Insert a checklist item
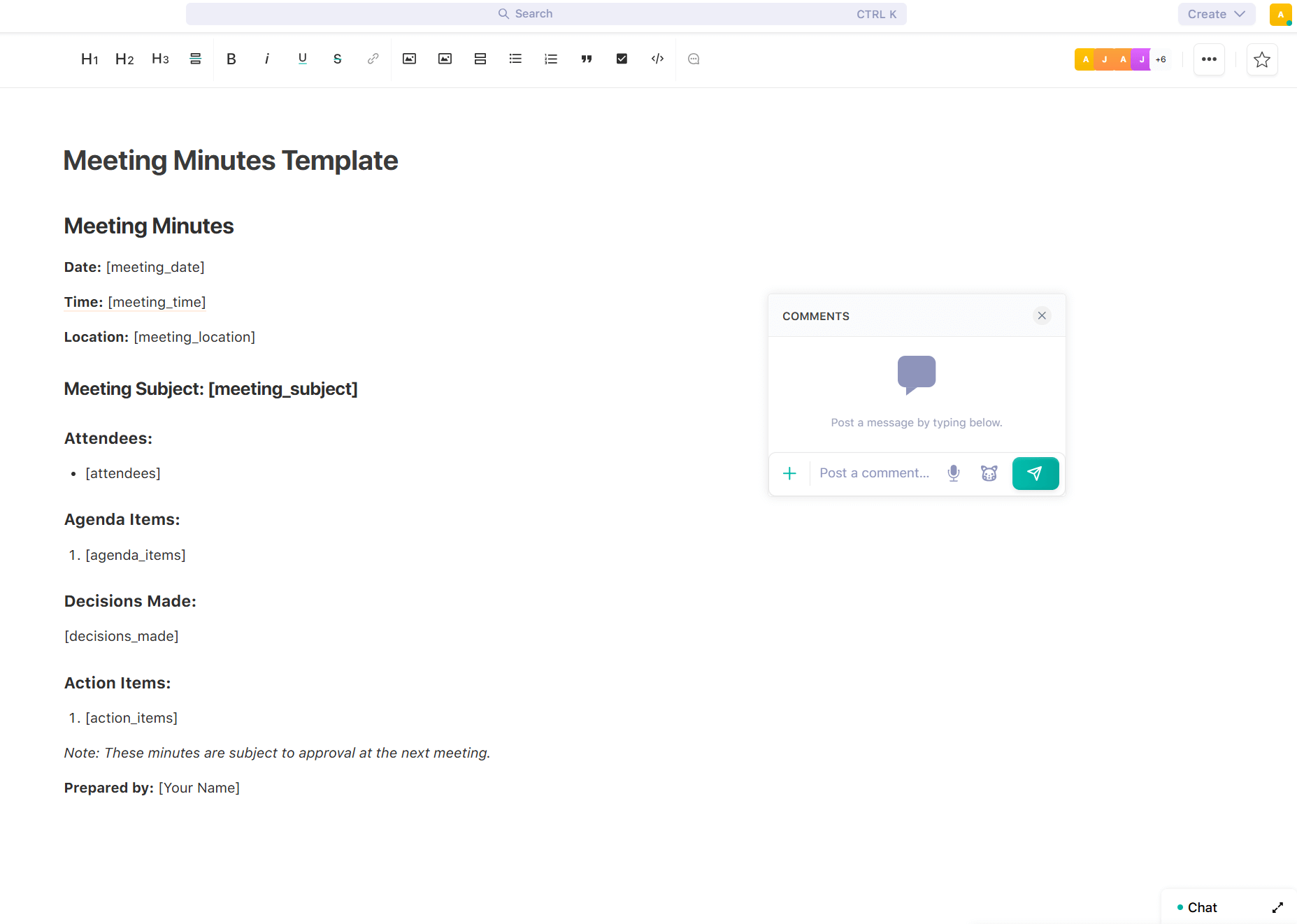The height and width of the screenshot is (924, 1297). [x=622, y=59]
